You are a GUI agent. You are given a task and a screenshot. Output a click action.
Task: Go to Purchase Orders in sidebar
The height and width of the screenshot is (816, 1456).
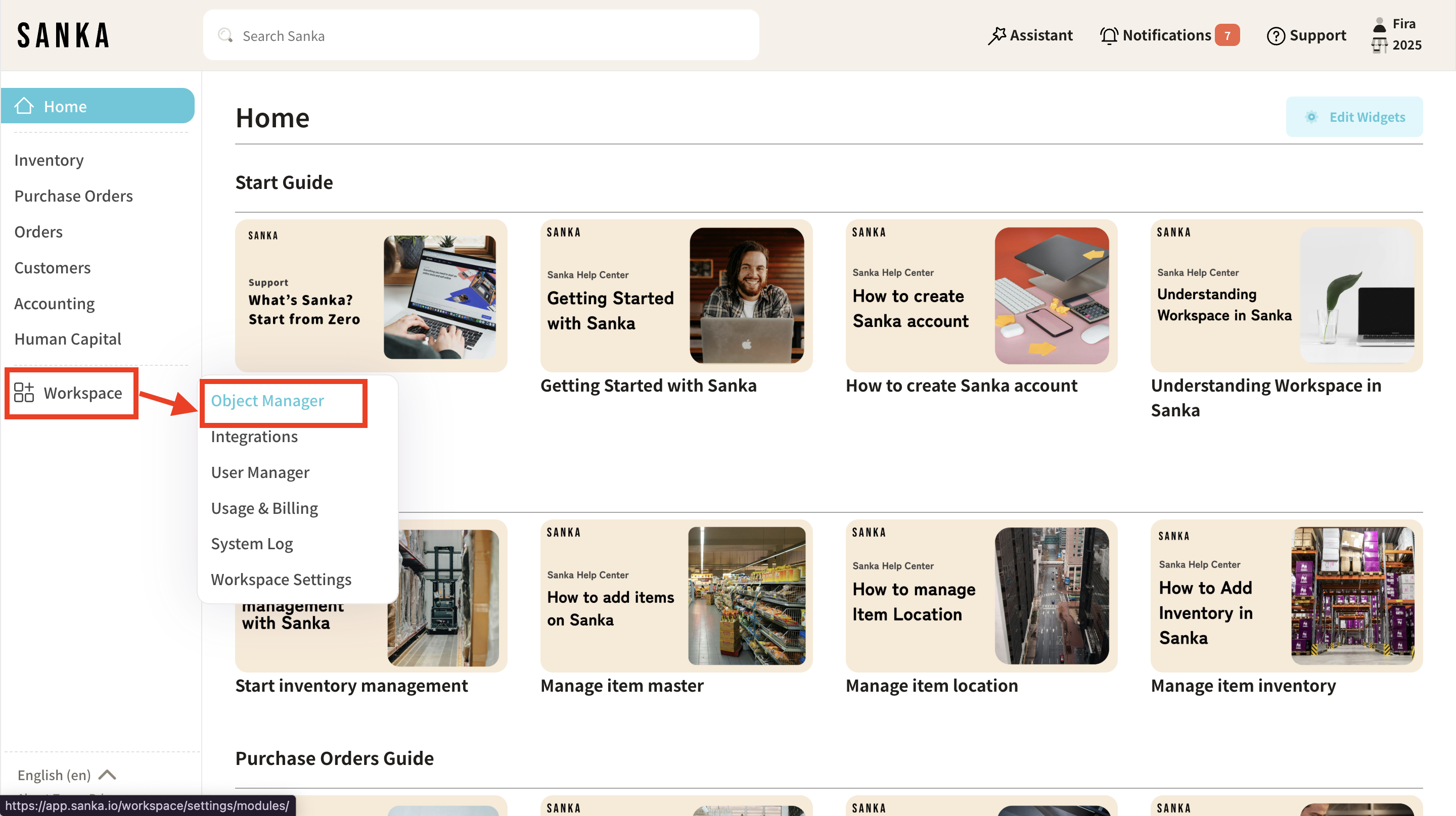pyautogui.click(x=73, y=196)
